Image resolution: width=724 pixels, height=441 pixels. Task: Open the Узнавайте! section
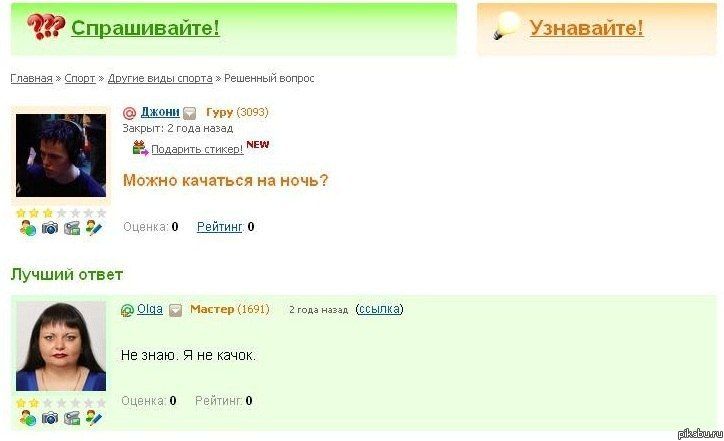586,28
